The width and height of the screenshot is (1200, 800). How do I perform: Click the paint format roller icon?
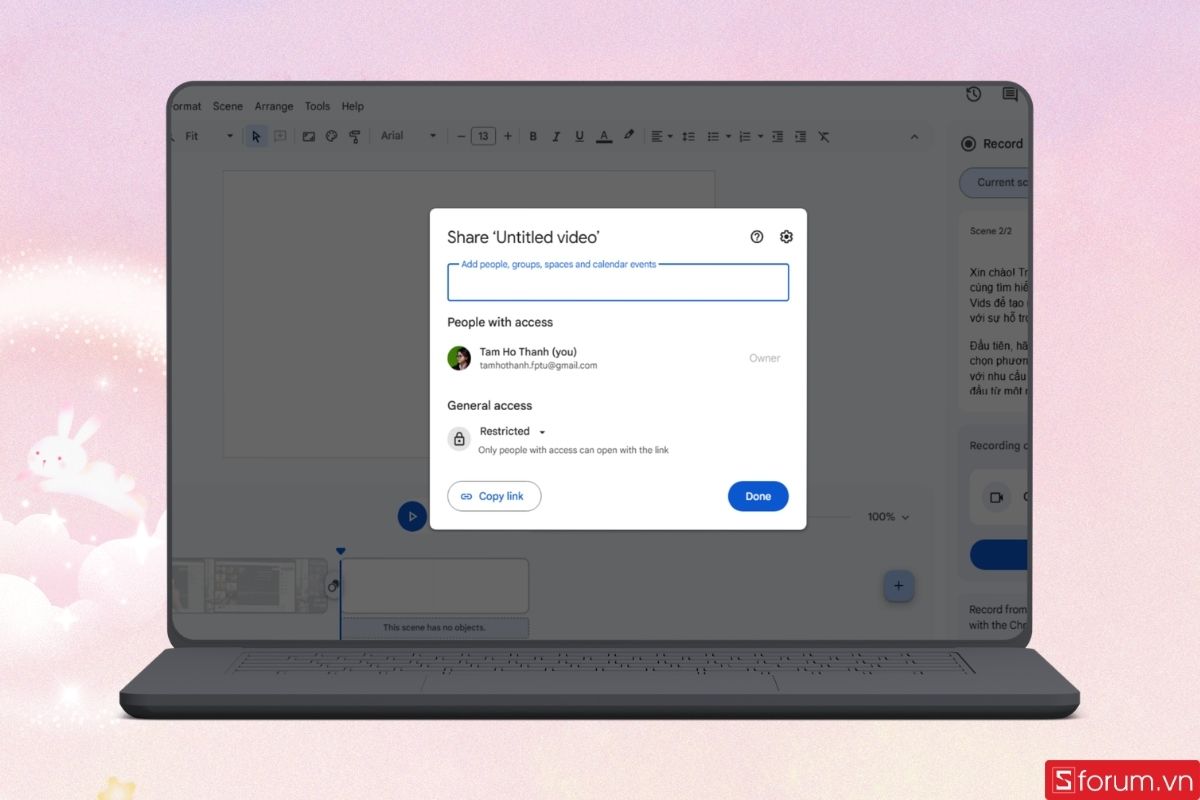pyautogui.click(x=354, y=136)
